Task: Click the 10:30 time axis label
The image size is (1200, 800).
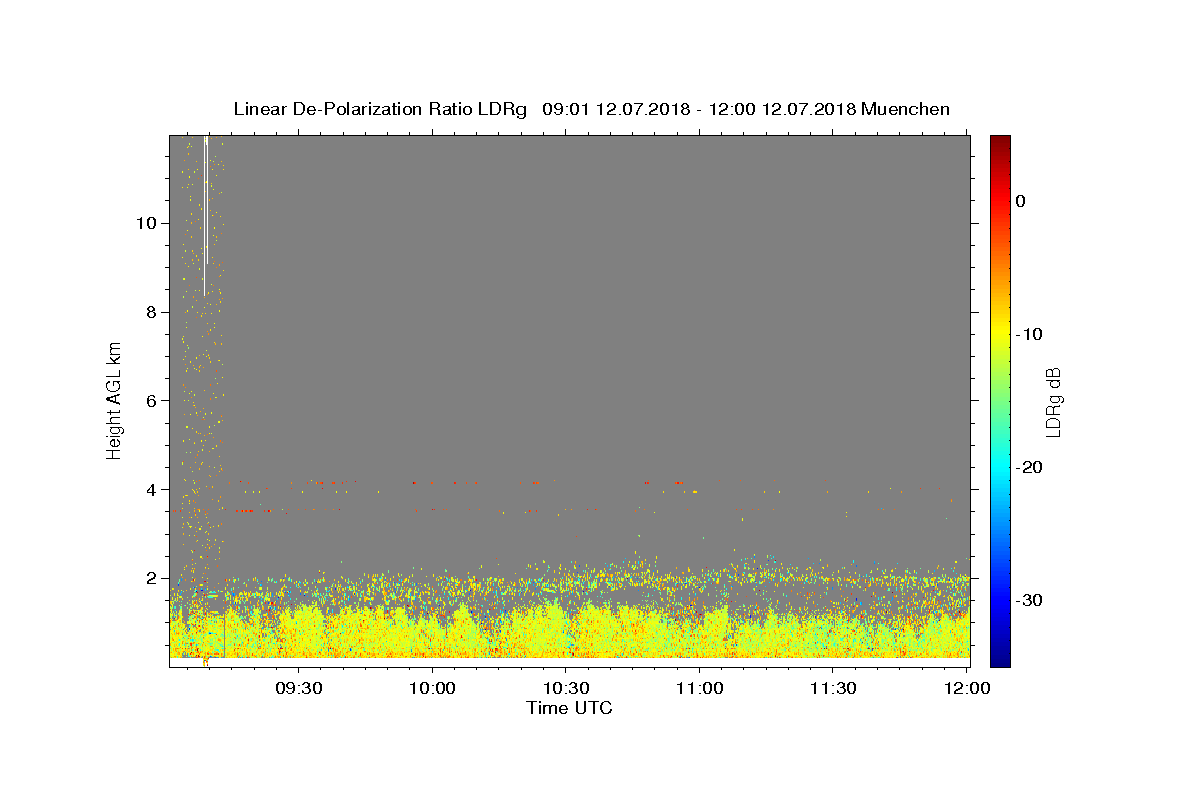Action: click(565, 688)
